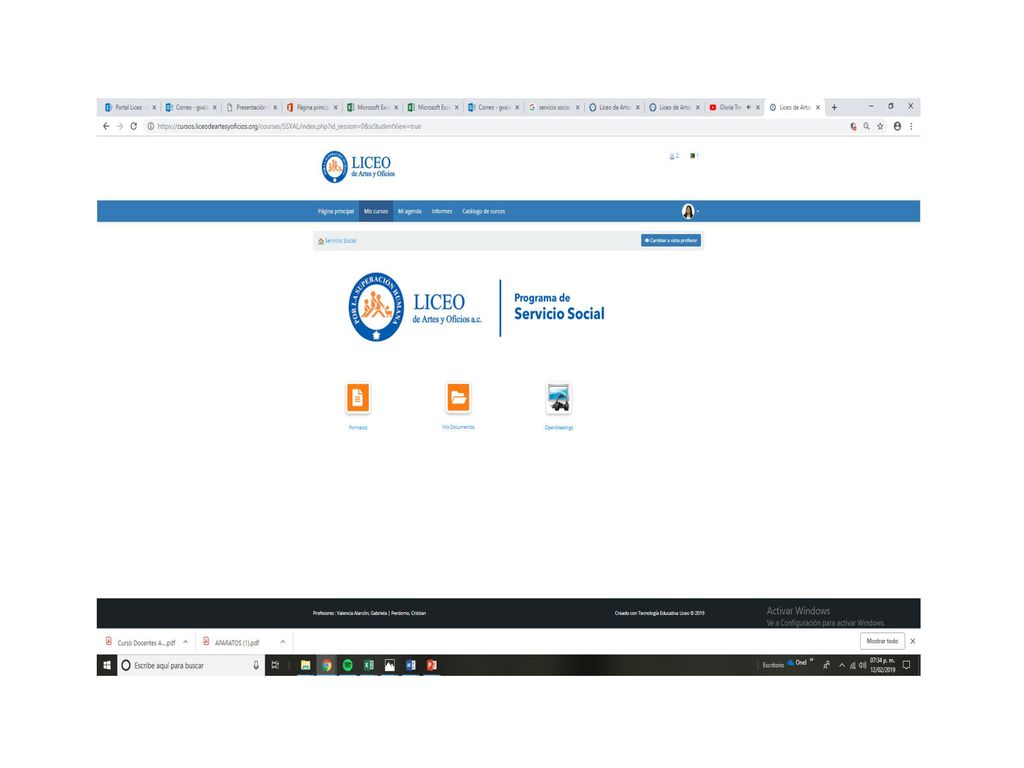Open File Explorer from taskbar

point(305,665)
